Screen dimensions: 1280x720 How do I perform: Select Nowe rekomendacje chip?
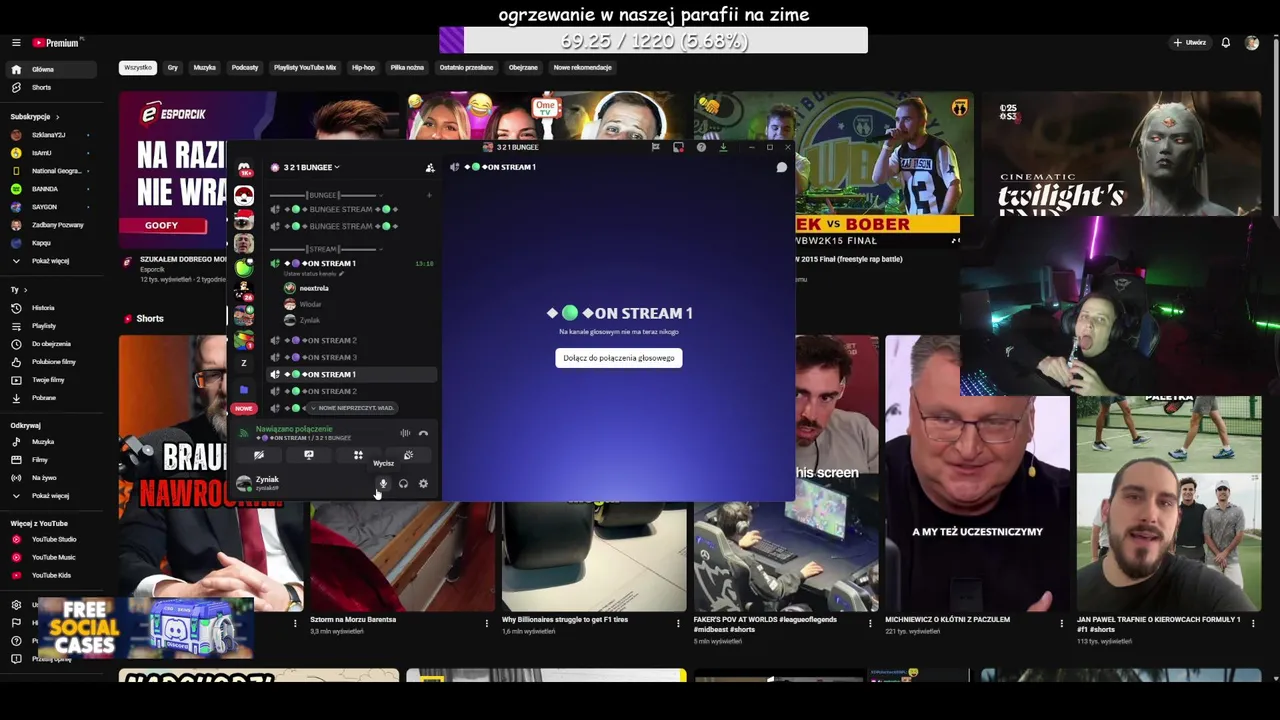pos(583,68)
